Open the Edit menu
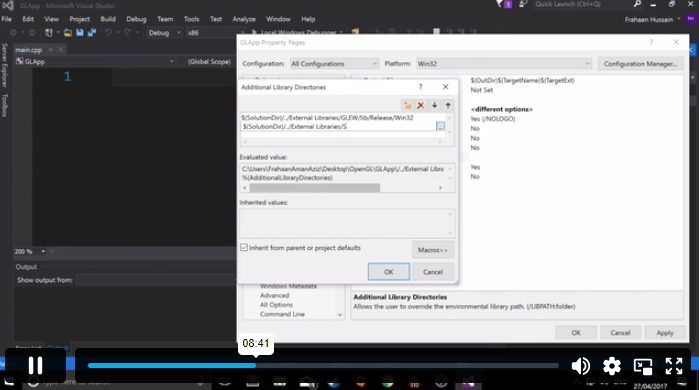 [28, 19]
